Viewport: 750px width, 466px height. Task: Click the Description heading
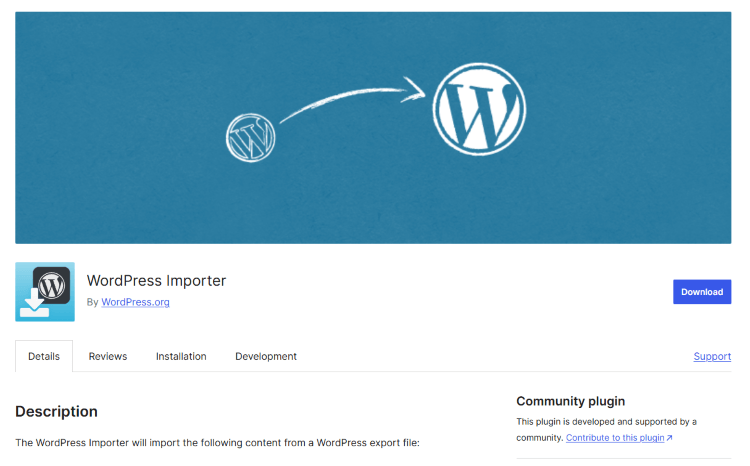point(56,411)
